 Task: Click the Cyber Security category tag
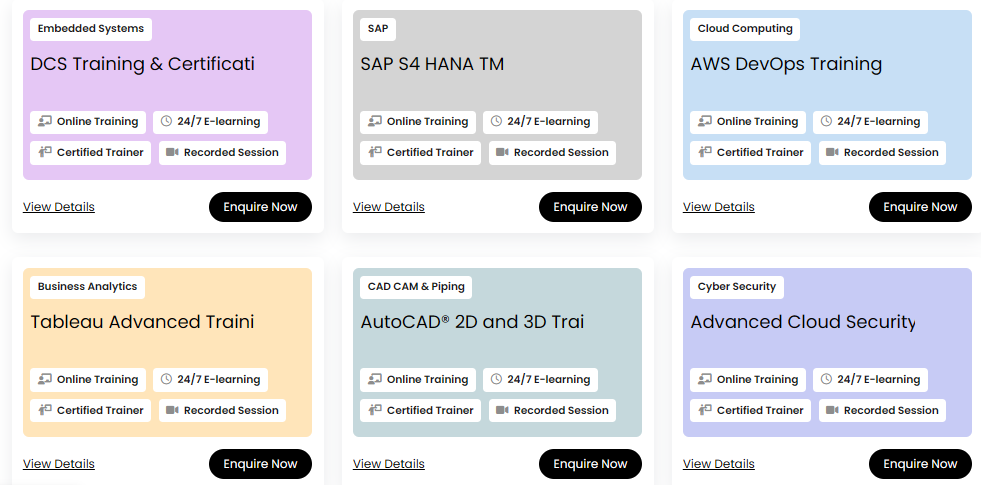[736, 287]
